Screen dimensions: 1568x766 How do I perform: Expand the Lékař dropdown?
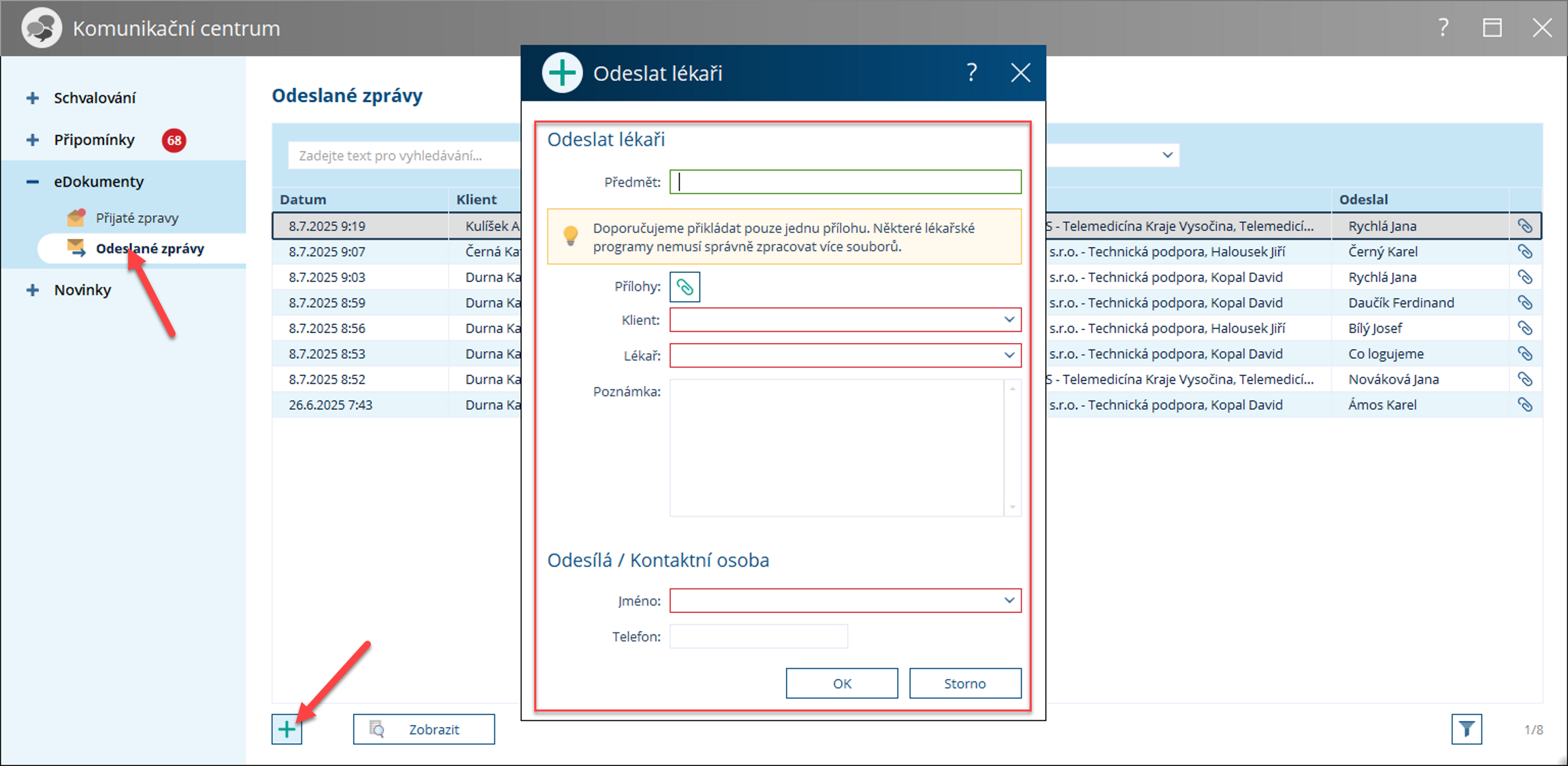(1009, 355)
